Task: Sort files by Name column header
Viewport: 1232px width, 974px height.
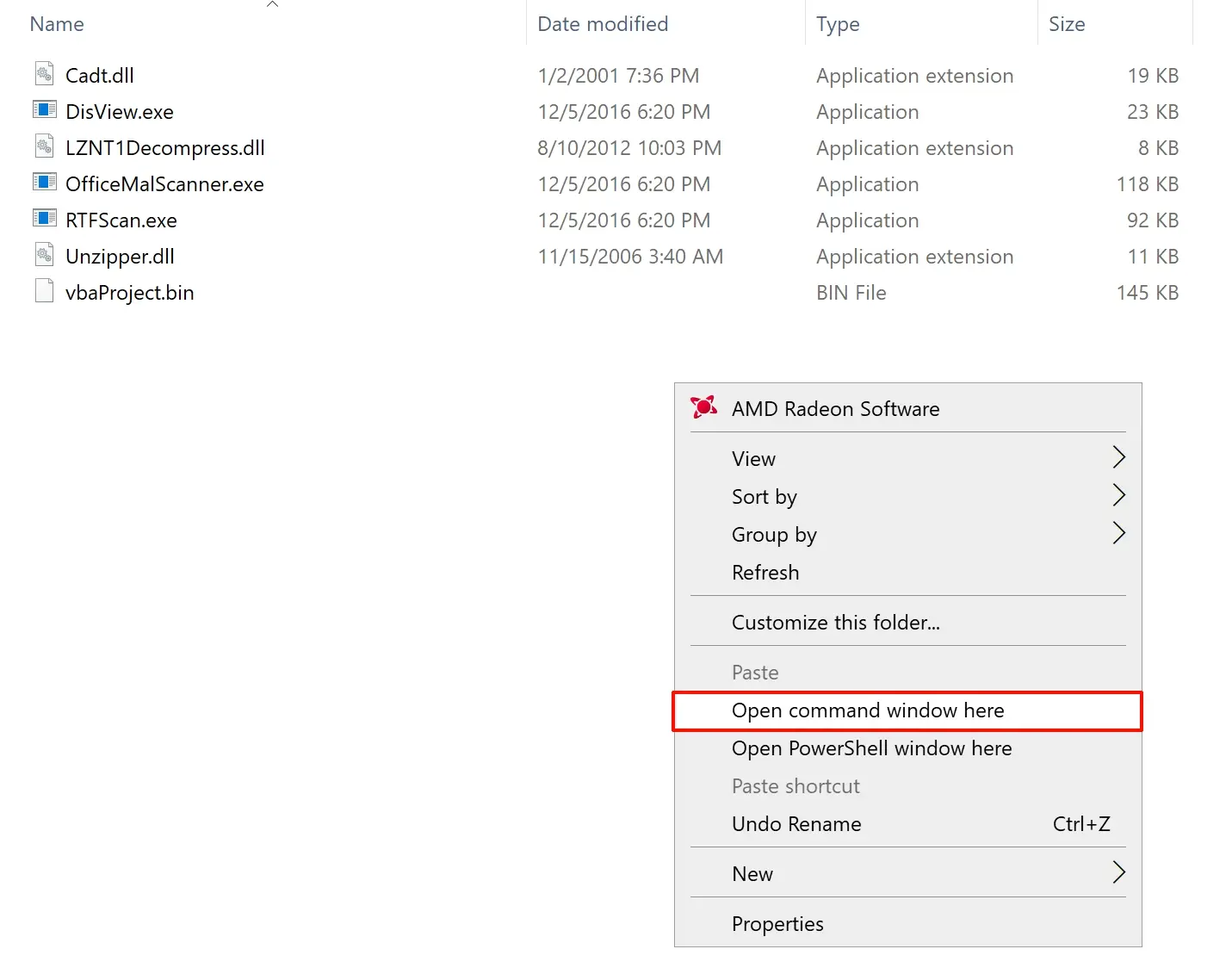Action: [57, 24]
